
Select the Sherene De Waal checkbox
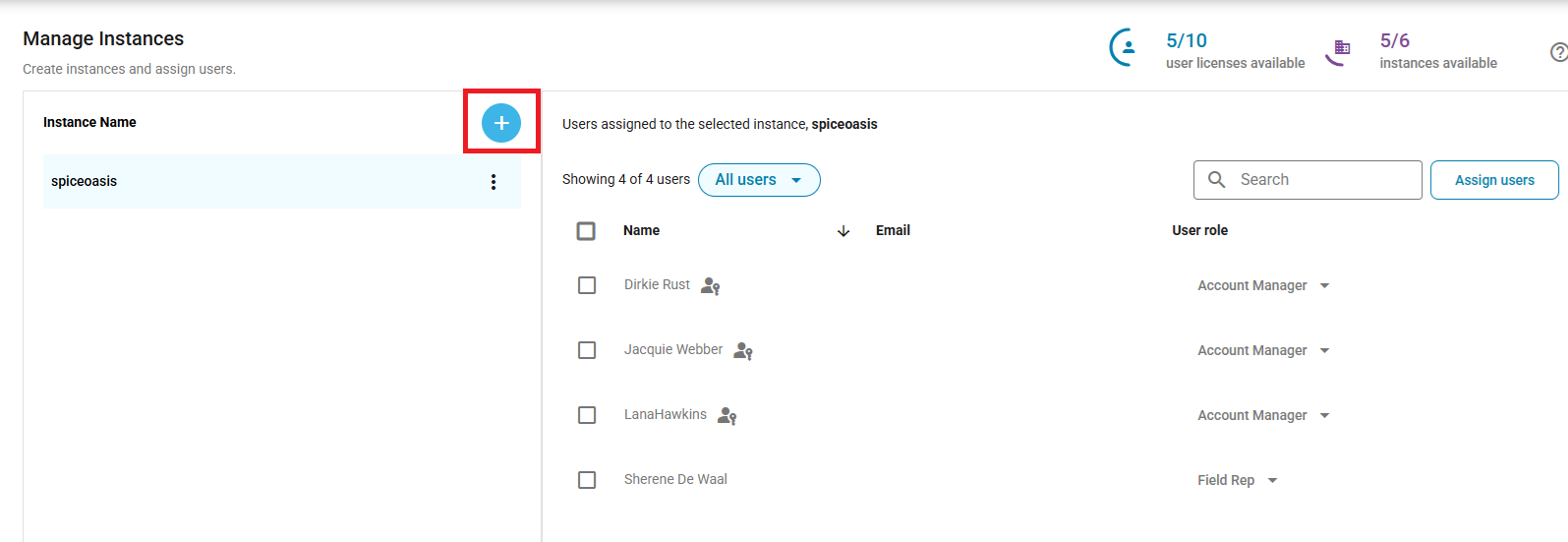tap(587, 480)
